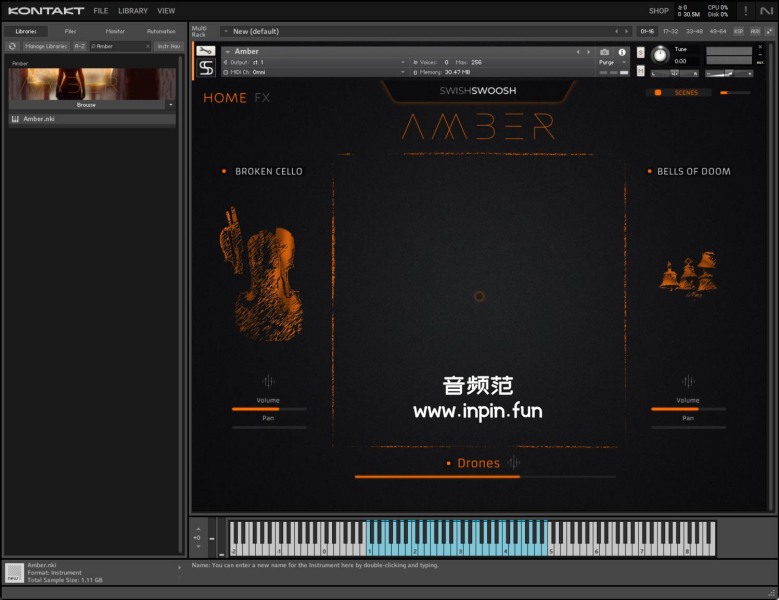
Task: Toggle the Scenes orange switch
Action: coord(658,93)
